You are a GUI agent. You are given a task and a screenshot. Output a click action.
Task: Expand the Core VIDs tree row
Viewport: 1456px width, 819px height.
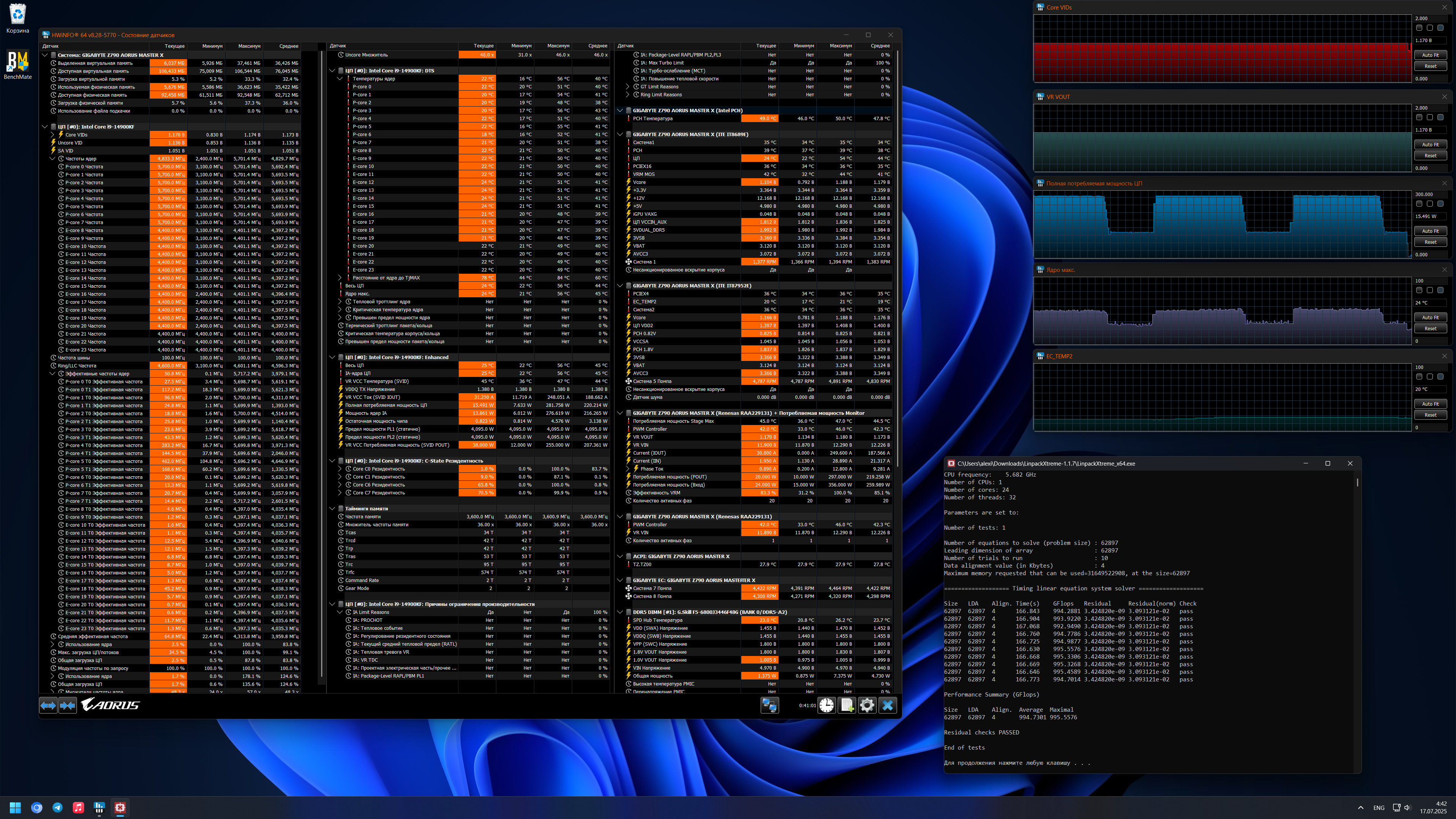(53, 135)
